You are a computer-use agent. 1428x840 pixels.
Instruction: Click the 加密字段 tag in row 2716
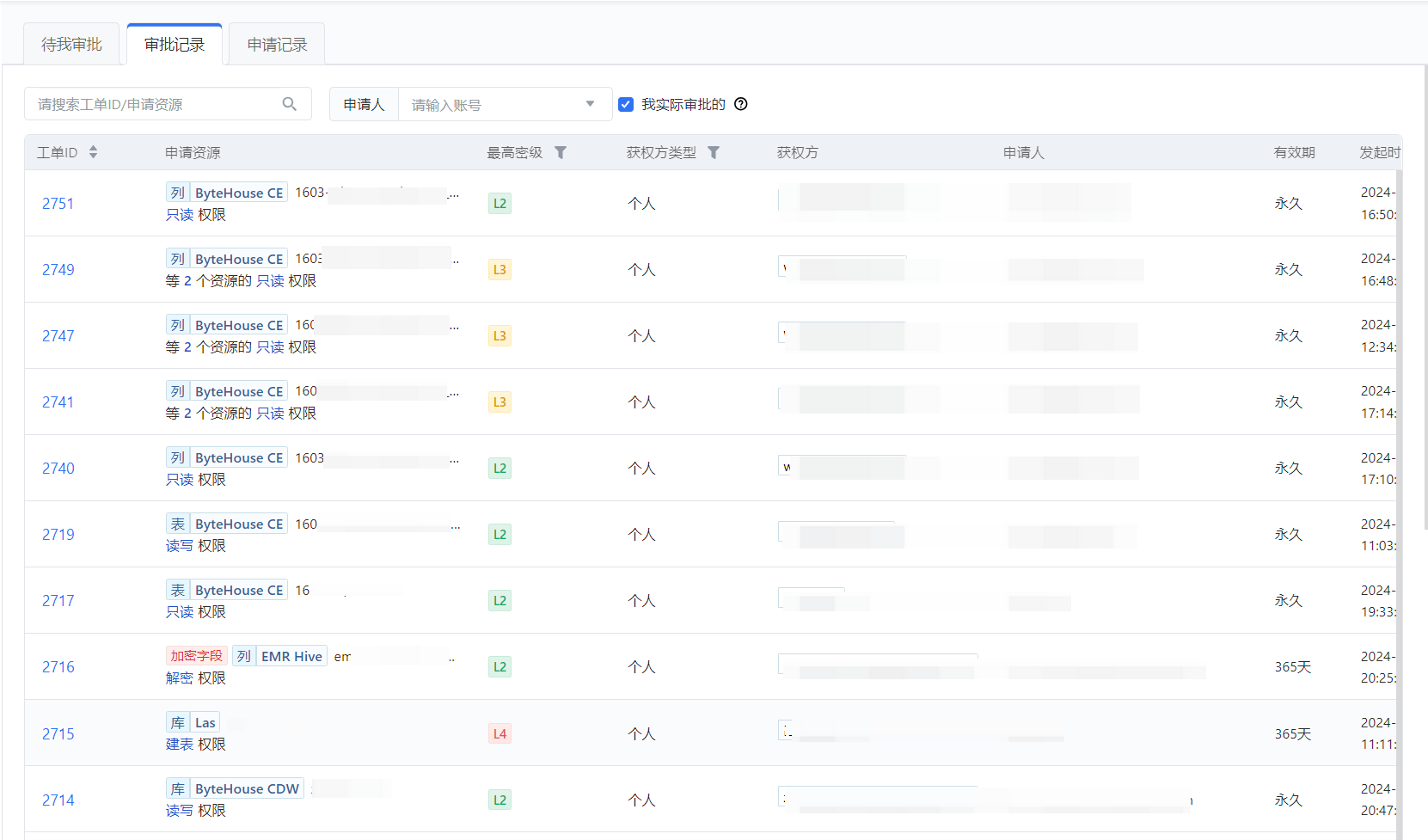coord(196,656)
